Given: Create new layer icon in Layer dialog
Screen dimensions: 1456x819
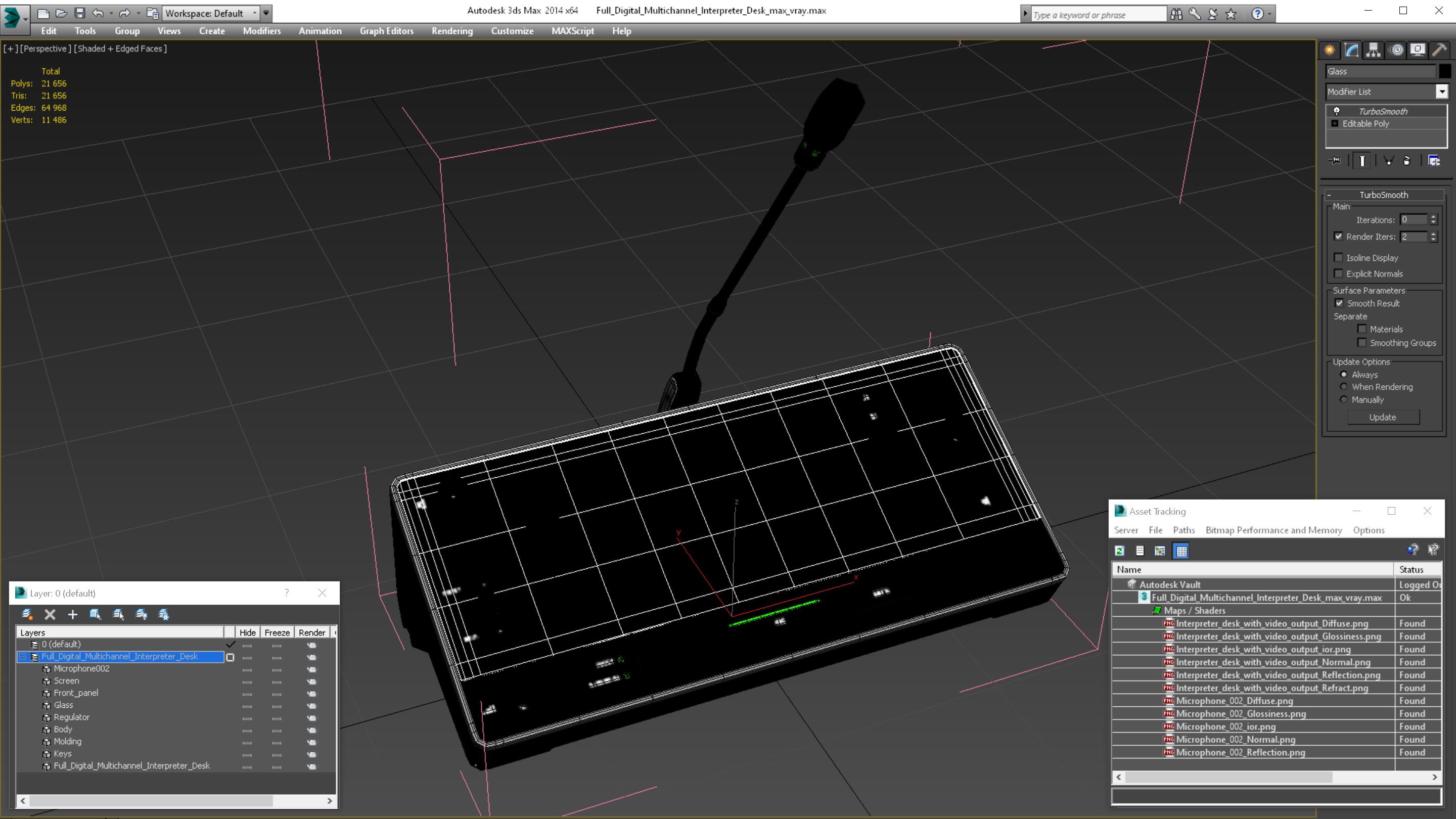Looking at the screenshot, I should pyautogui.click(x=27, y=614).
